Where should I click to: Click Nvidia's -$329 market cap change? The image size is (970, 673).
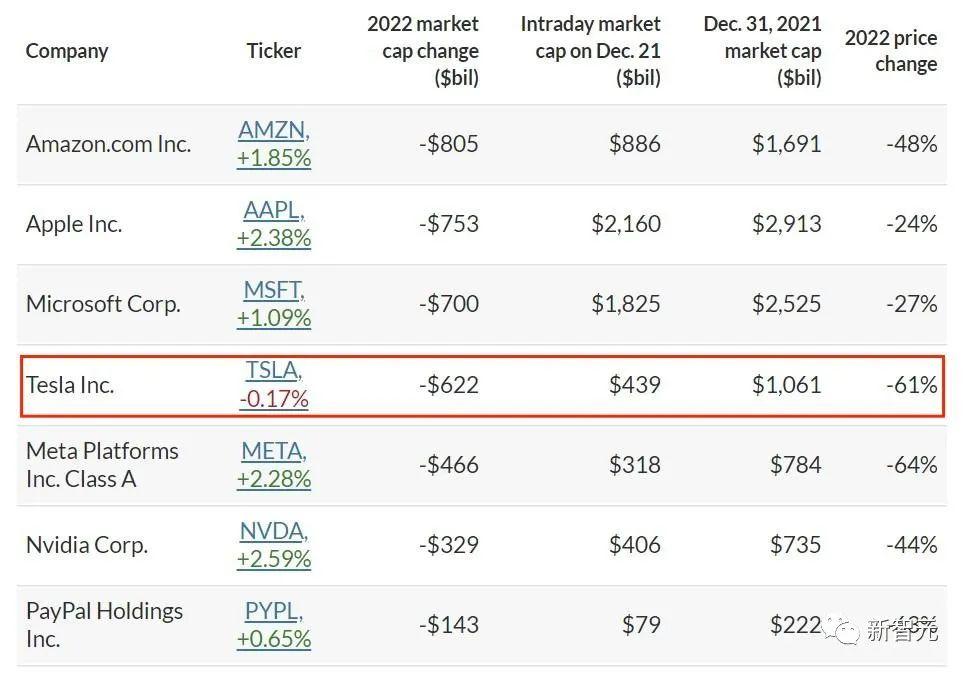(x=448, y=545)
